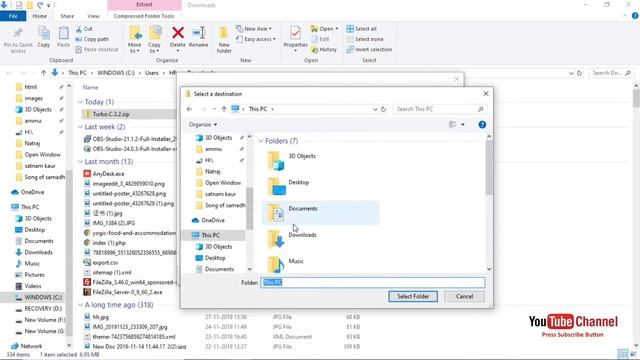Screen dimensions: 640x360
Task: Select Turbo.C.3.2.zip file
Action: tap(129, 114)
